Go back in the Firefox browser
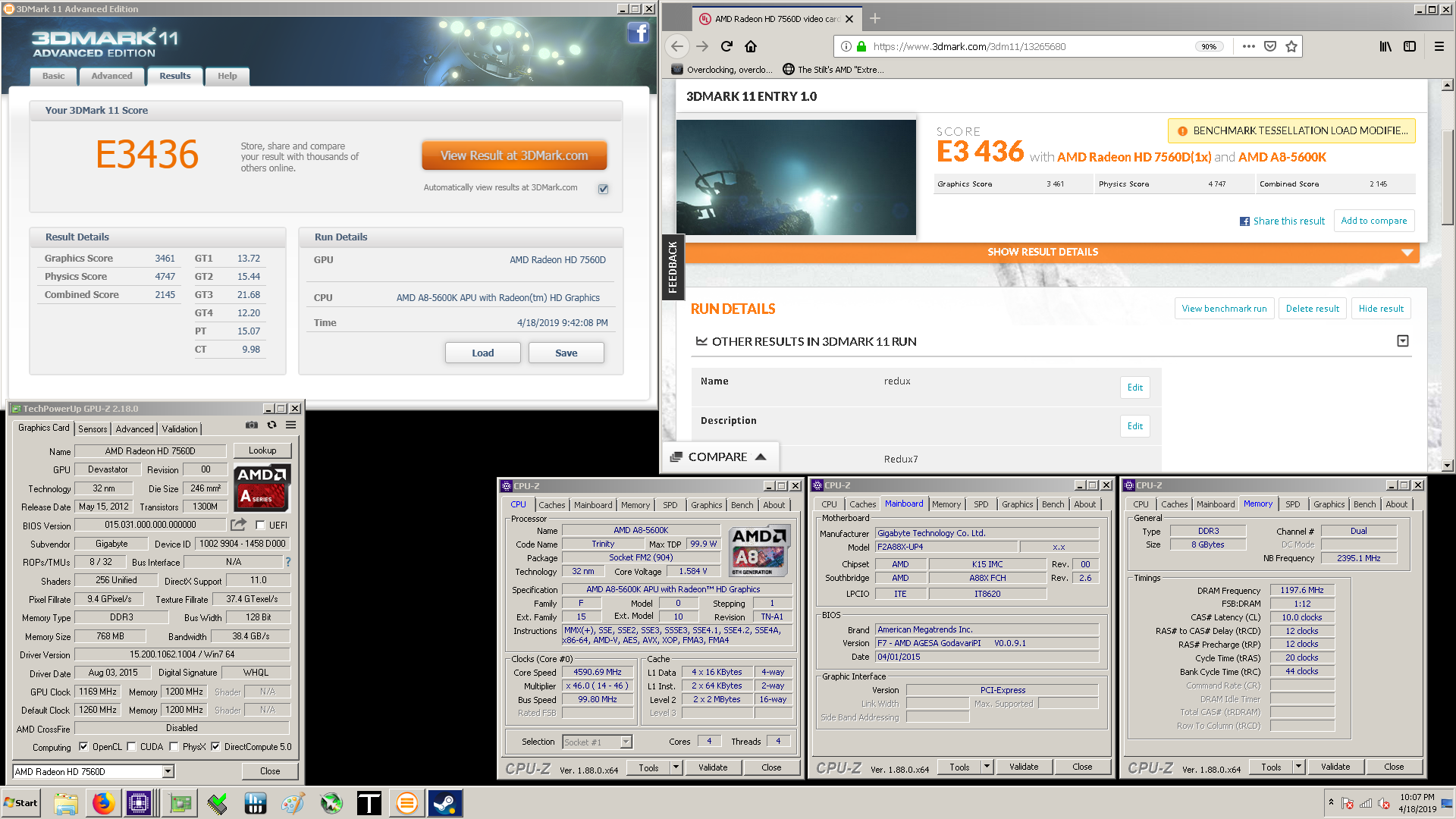Screen dimensions: 1456x819 677,46
